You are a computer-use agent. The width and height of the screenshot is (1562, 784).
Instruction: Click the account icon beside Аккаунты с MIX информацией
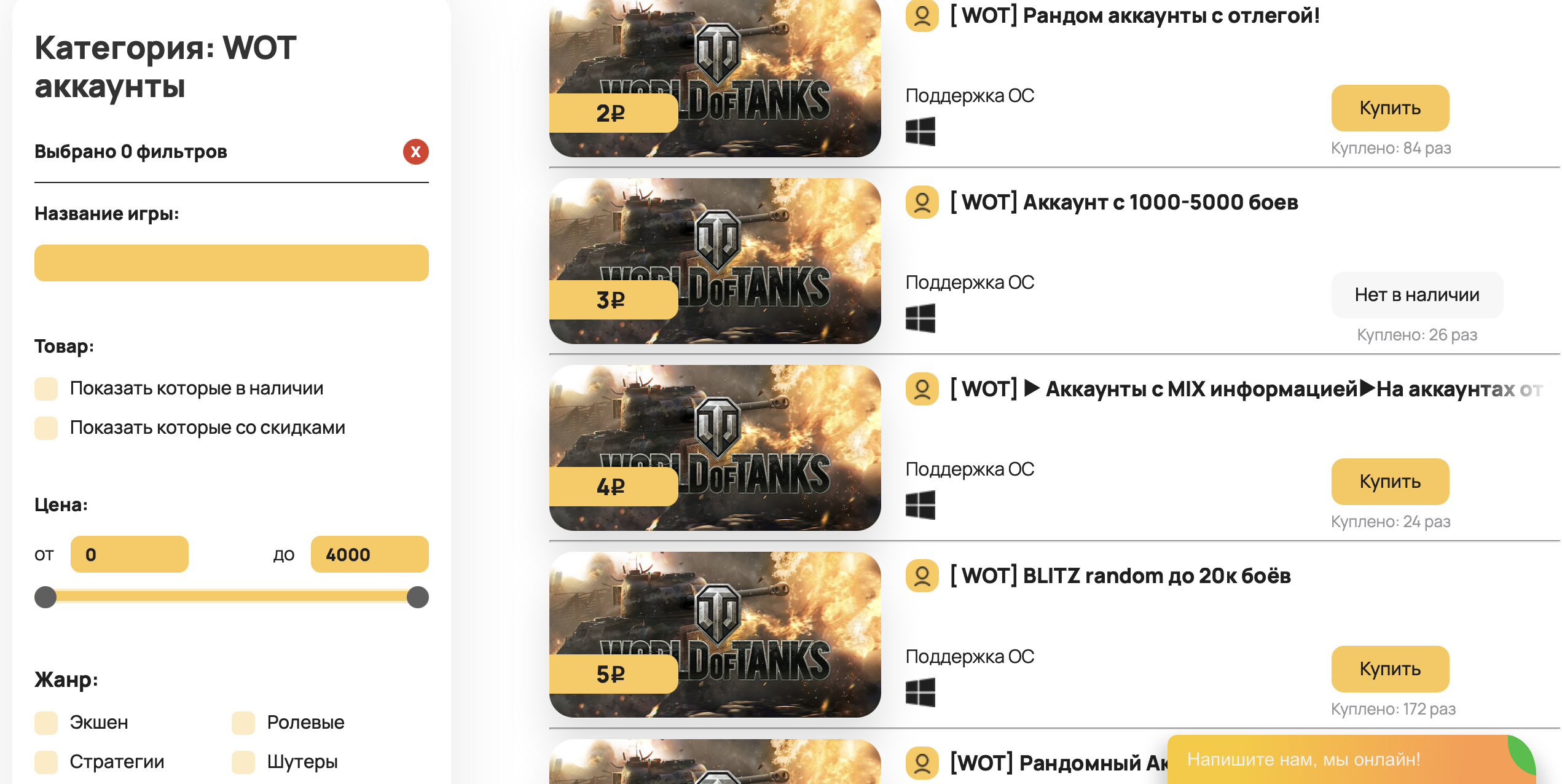tap(922, 389)
